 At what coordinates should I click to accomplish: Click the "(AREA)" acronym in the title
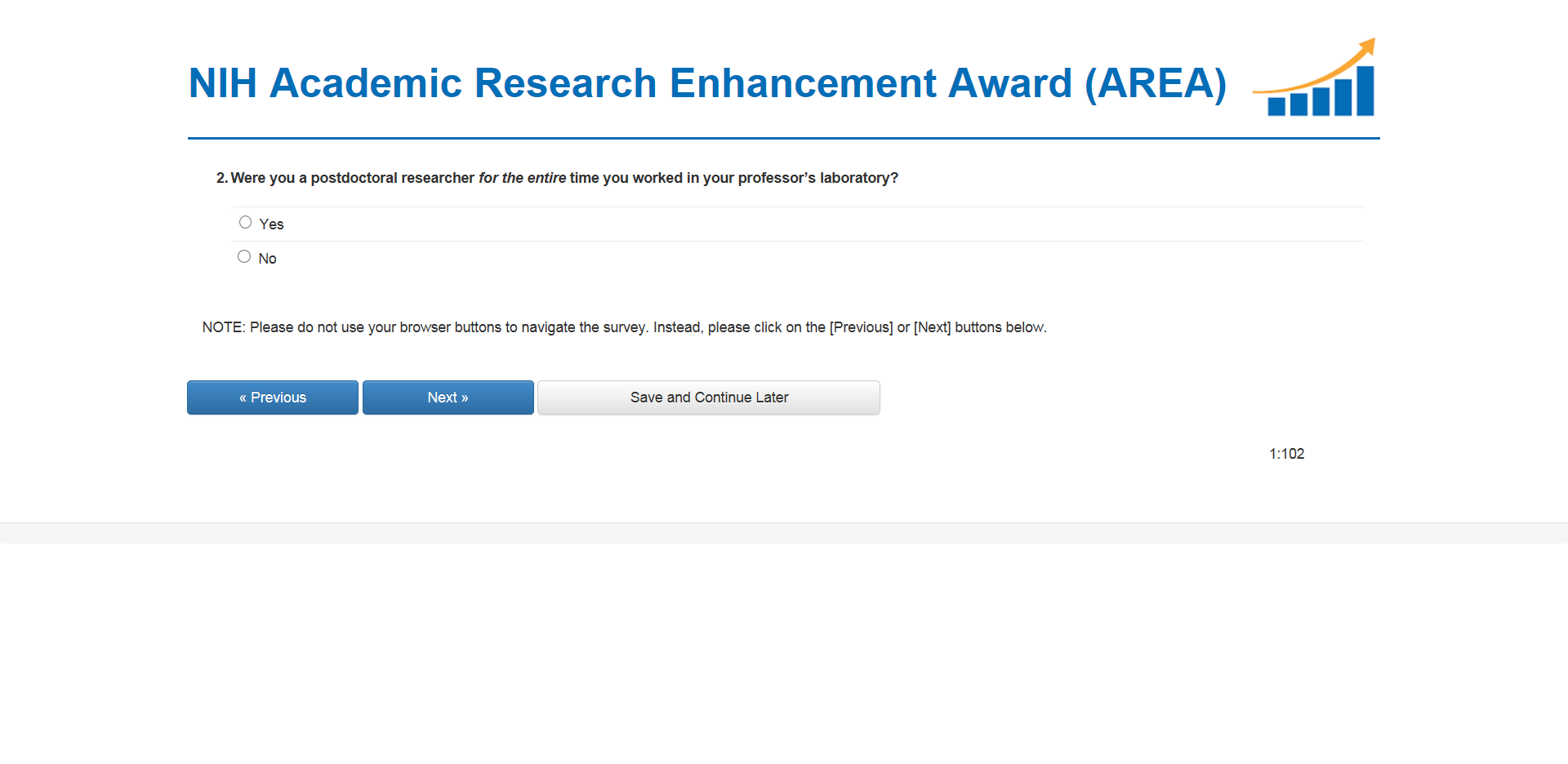[1155, 83]
